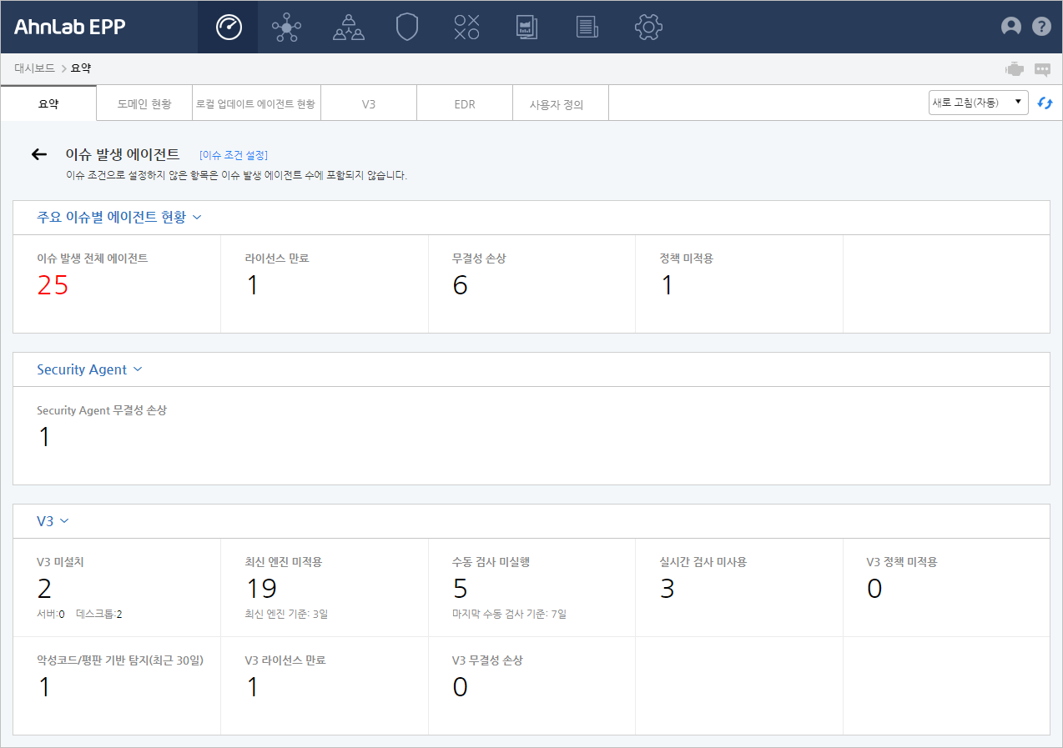This screenshot has width=1063, height=748.
Task: Click the shield policy icon in header
Action: 407,27
